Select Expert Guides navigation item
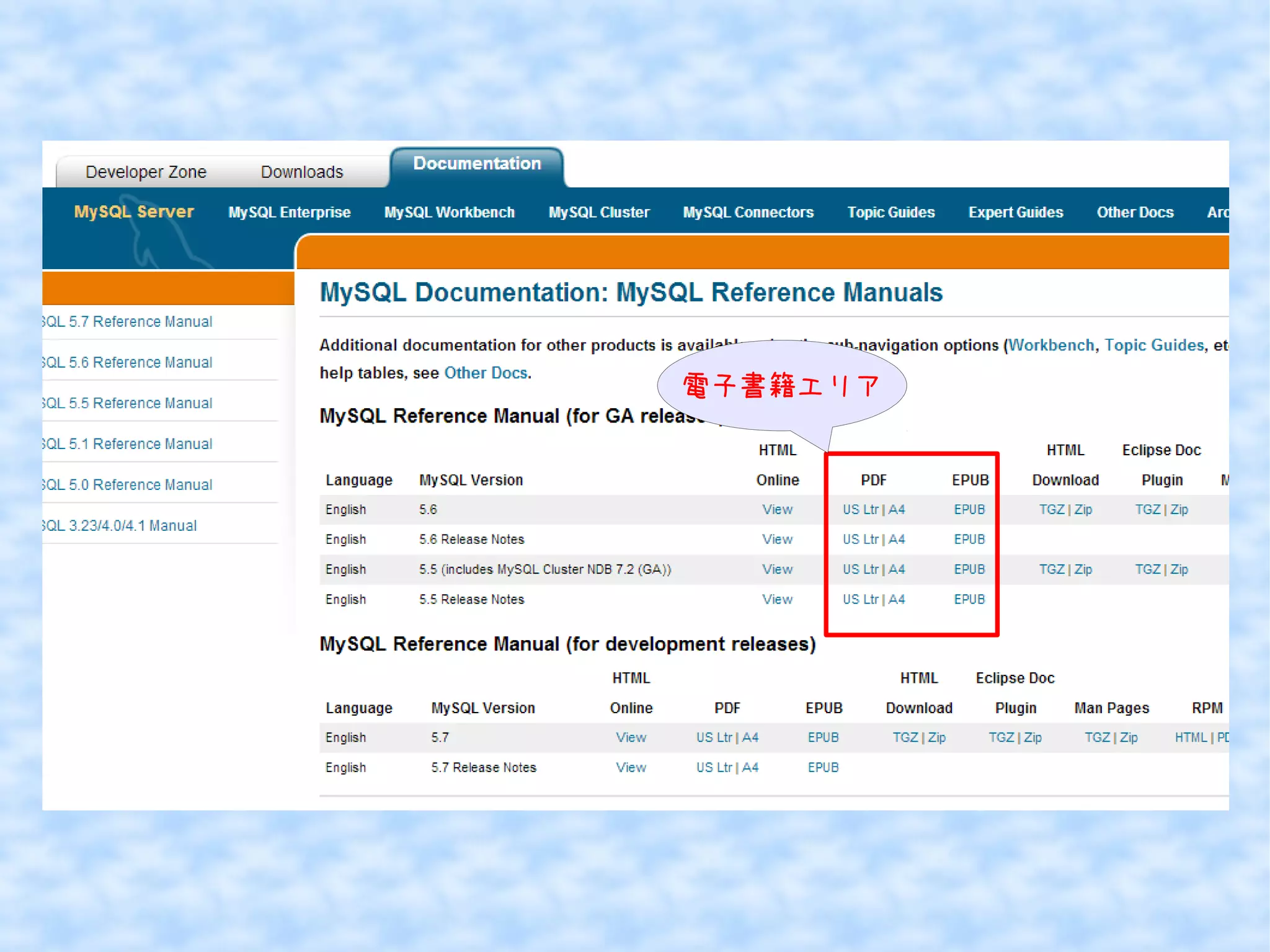 [x=1015, y=212]
